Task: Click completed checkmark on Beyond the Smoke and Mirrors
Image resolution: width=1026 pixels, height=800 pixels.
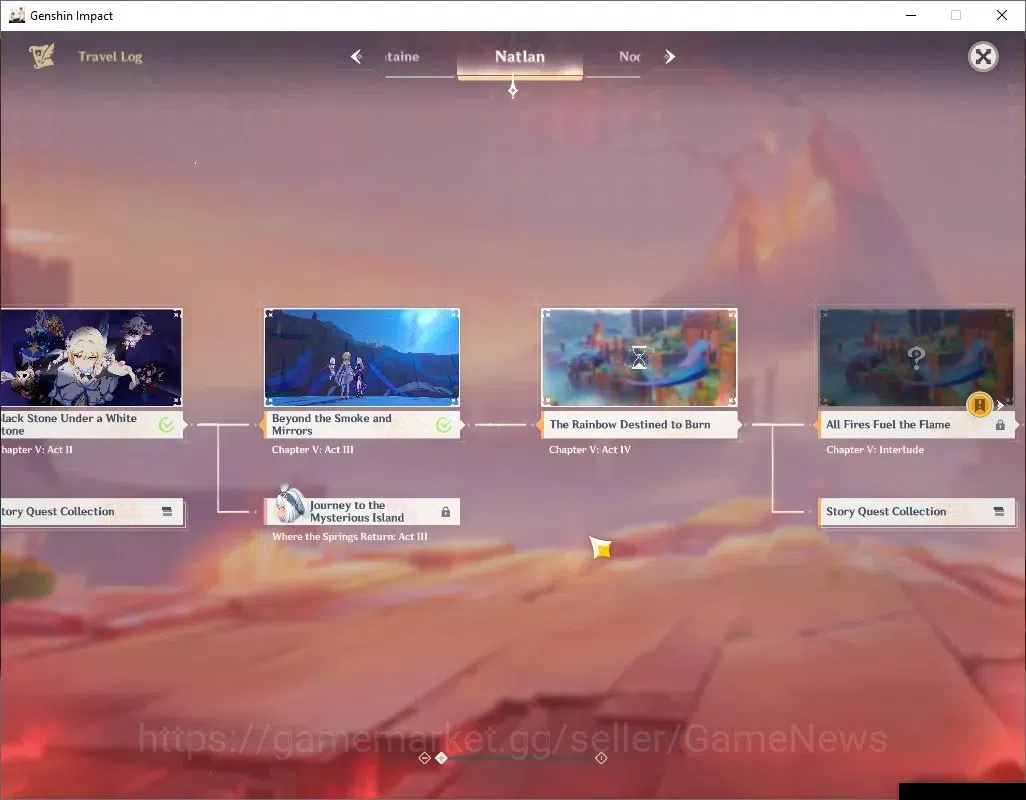Action: pos(444,425)
